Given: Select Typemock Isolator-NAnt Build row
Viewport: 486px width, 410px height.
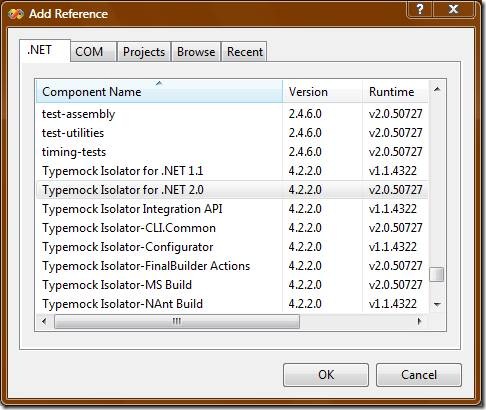Looking at the screenshot, I should [x=232, y=304].
